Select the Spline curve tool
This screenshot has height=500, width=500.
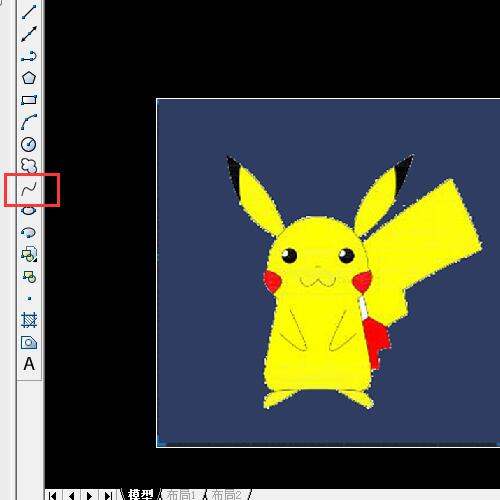click(29, 189)
